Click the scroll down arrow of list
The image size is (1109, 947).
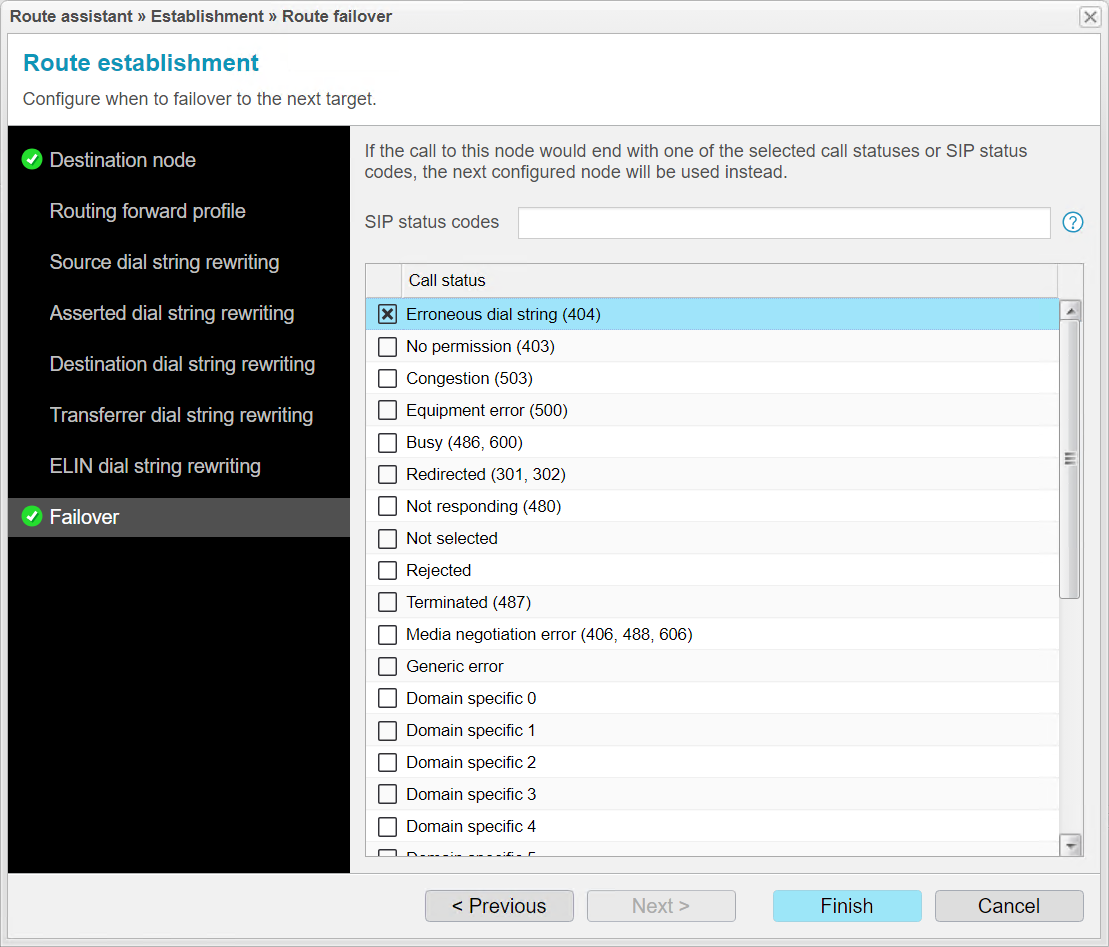(x=1071, y=844)
